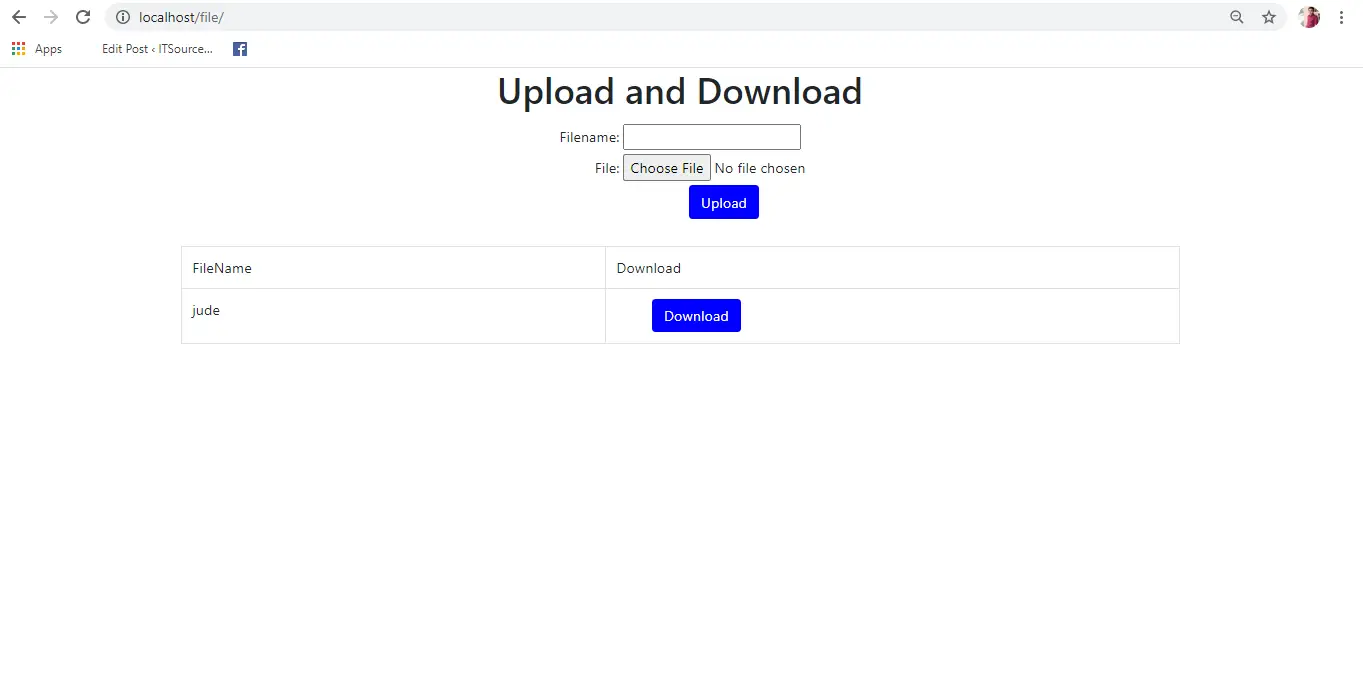Viewport: 1363px width, 693px height.
Task: Open the Chrome three-dot menu
Action: click(x=1341, y=17)
